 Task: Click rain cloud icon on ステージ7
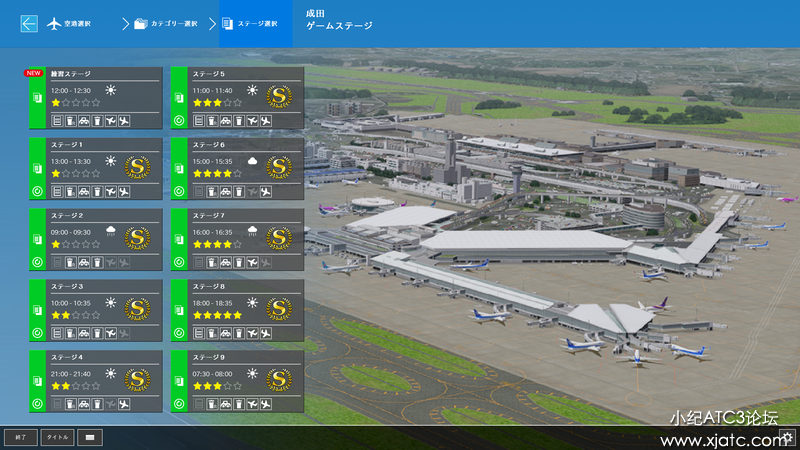[x=252, y=232]
